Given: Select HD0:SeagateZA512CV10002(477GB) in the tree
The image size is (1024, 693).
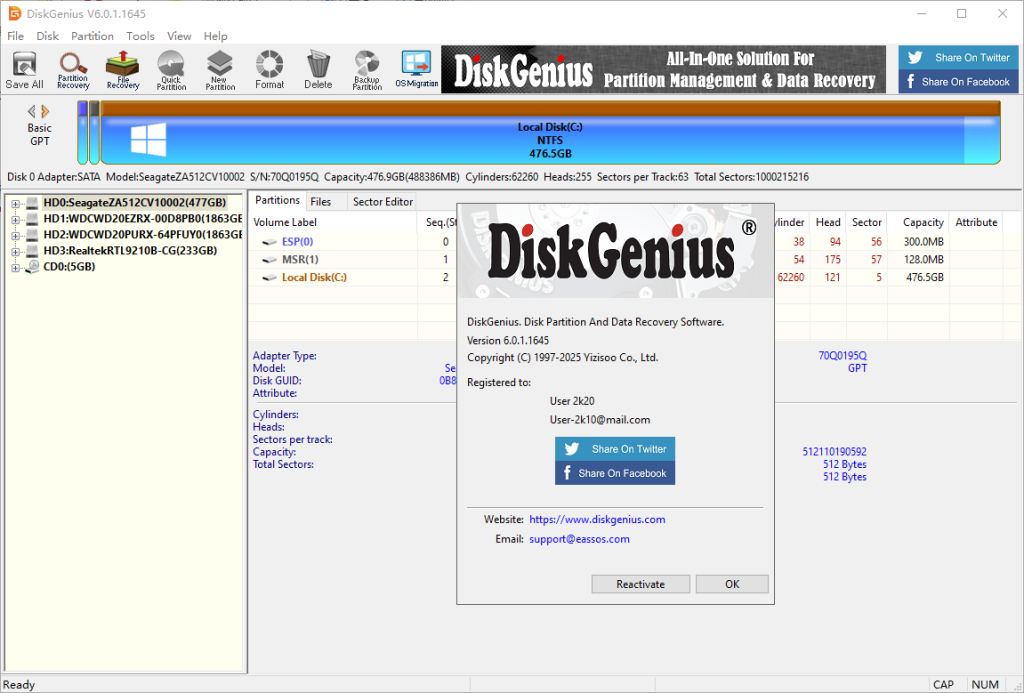Looking at the screenshot, I should [x=135, y=202].
